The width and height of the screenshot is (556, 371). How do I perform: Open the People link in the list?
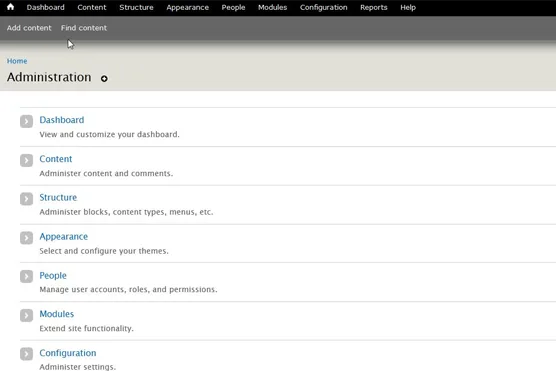point(53,276)
